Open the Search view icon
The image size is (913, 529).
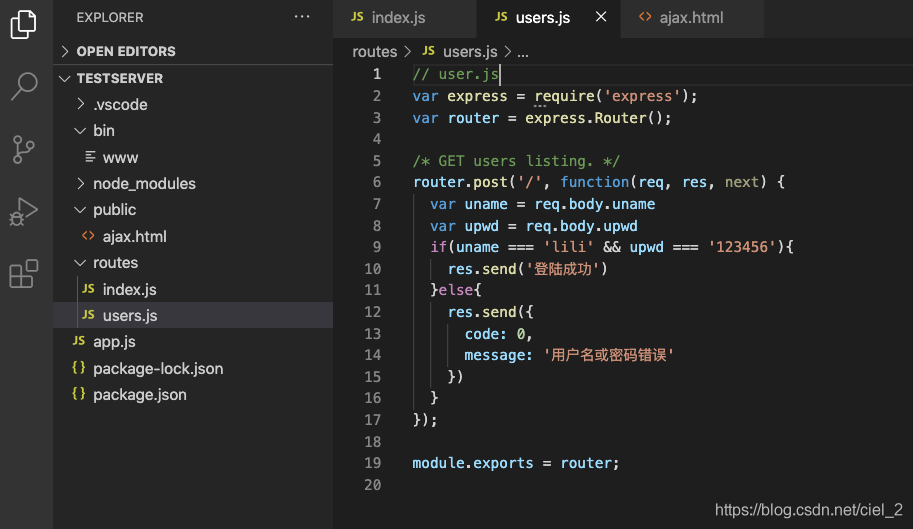[x=24, y=87]
